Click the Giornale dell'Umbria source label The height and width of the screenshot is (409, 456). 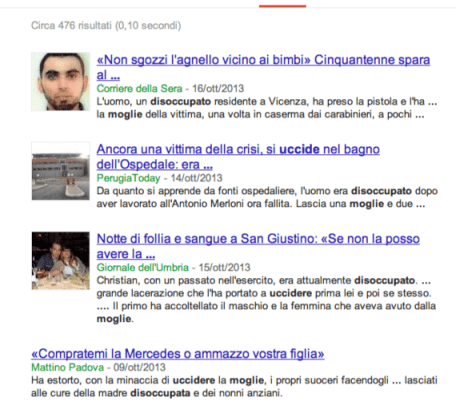point(143,267)
